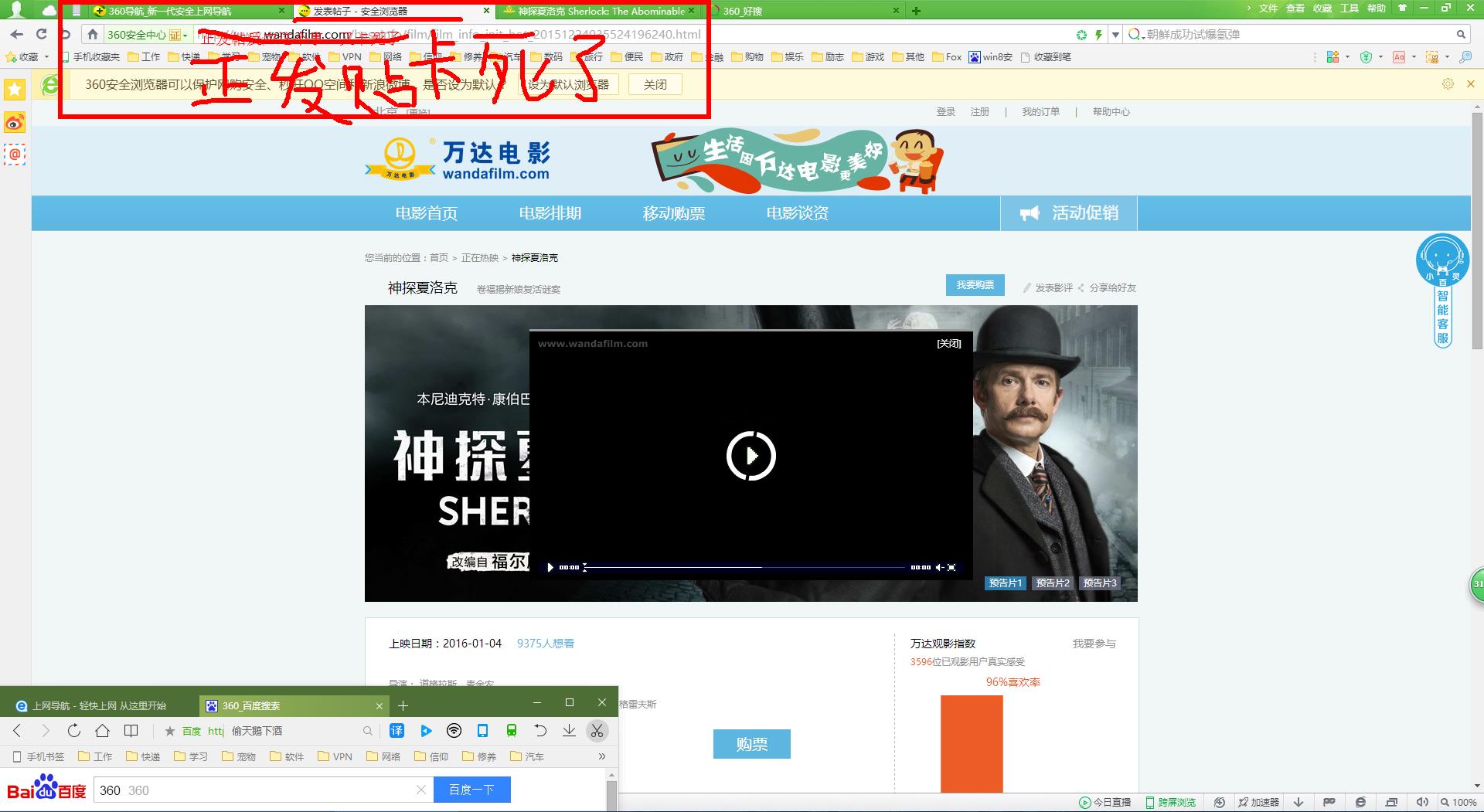Image resolution: width=1484 pixels, height=812 pixels.
Task: Click 百度一下 search button
Action: pos(471,790)
